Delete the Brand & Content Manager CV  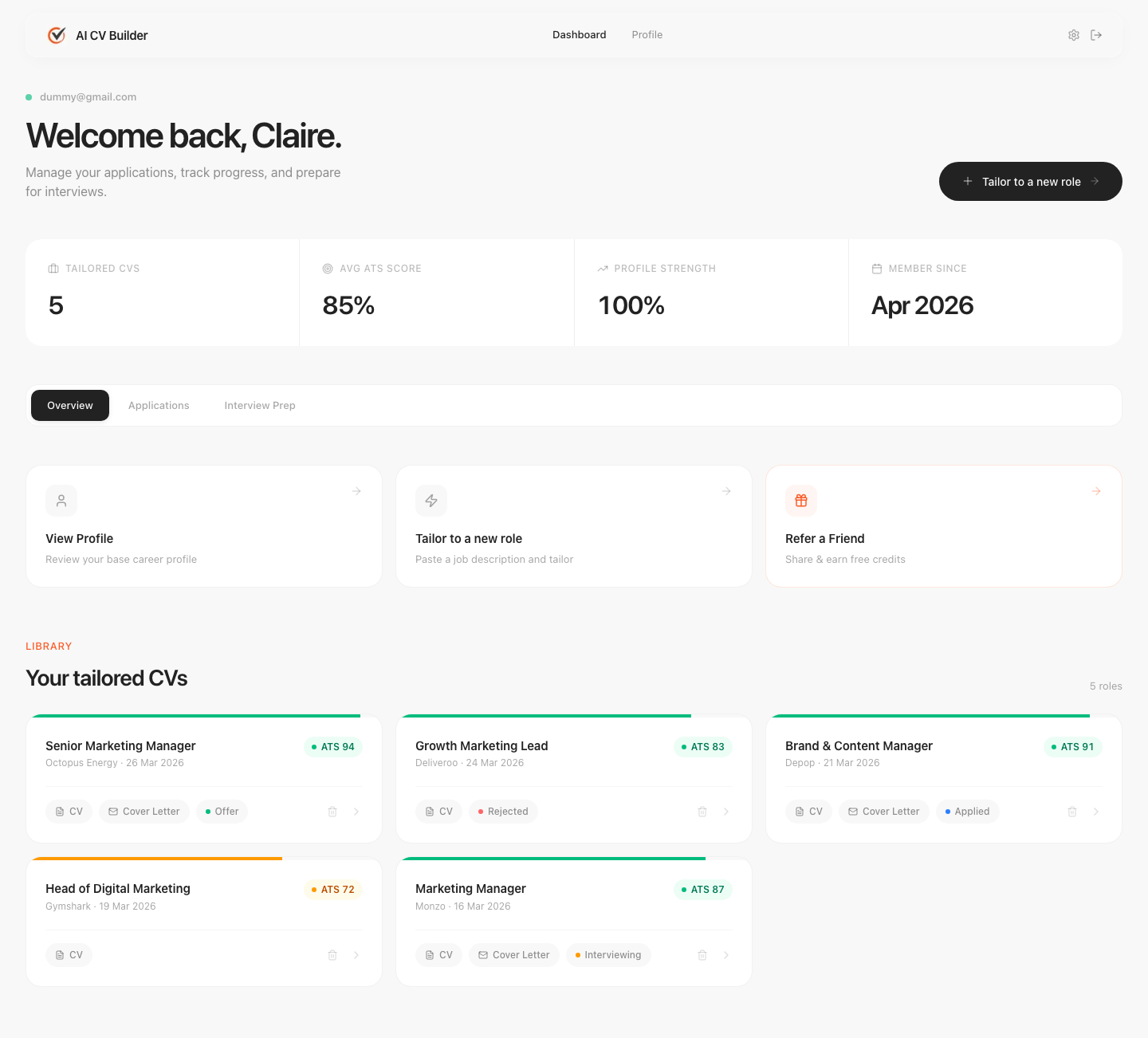pos(1072,812)
